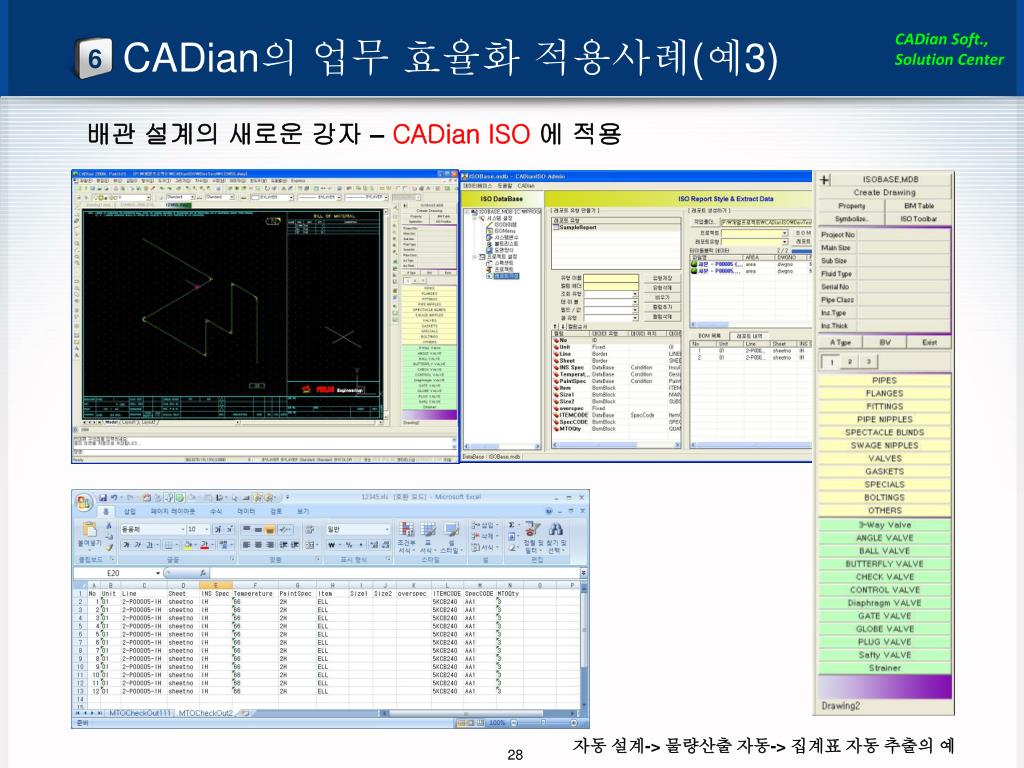Click the Excel zoom slider
The width and height of the screenshot is (1024, 768).
543,723
